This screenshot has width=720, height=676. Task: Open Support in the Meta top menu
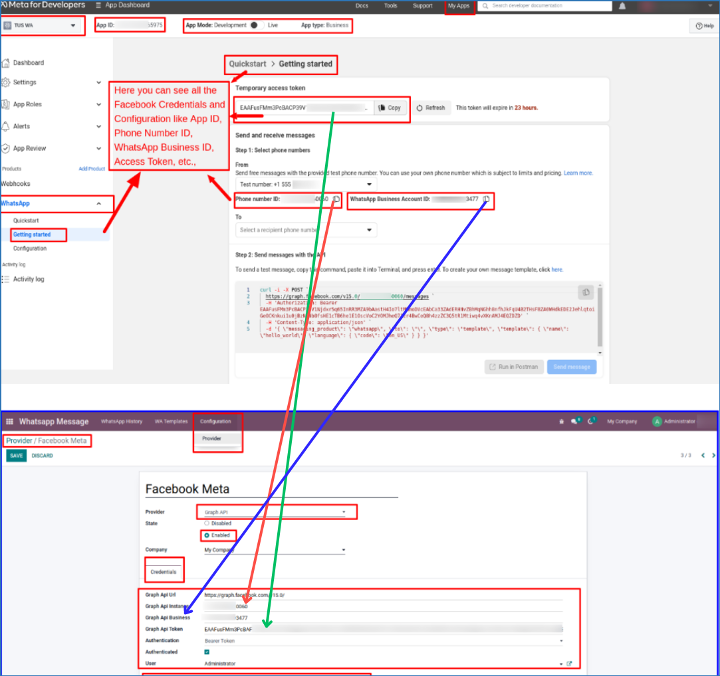(x=422, y=6)
